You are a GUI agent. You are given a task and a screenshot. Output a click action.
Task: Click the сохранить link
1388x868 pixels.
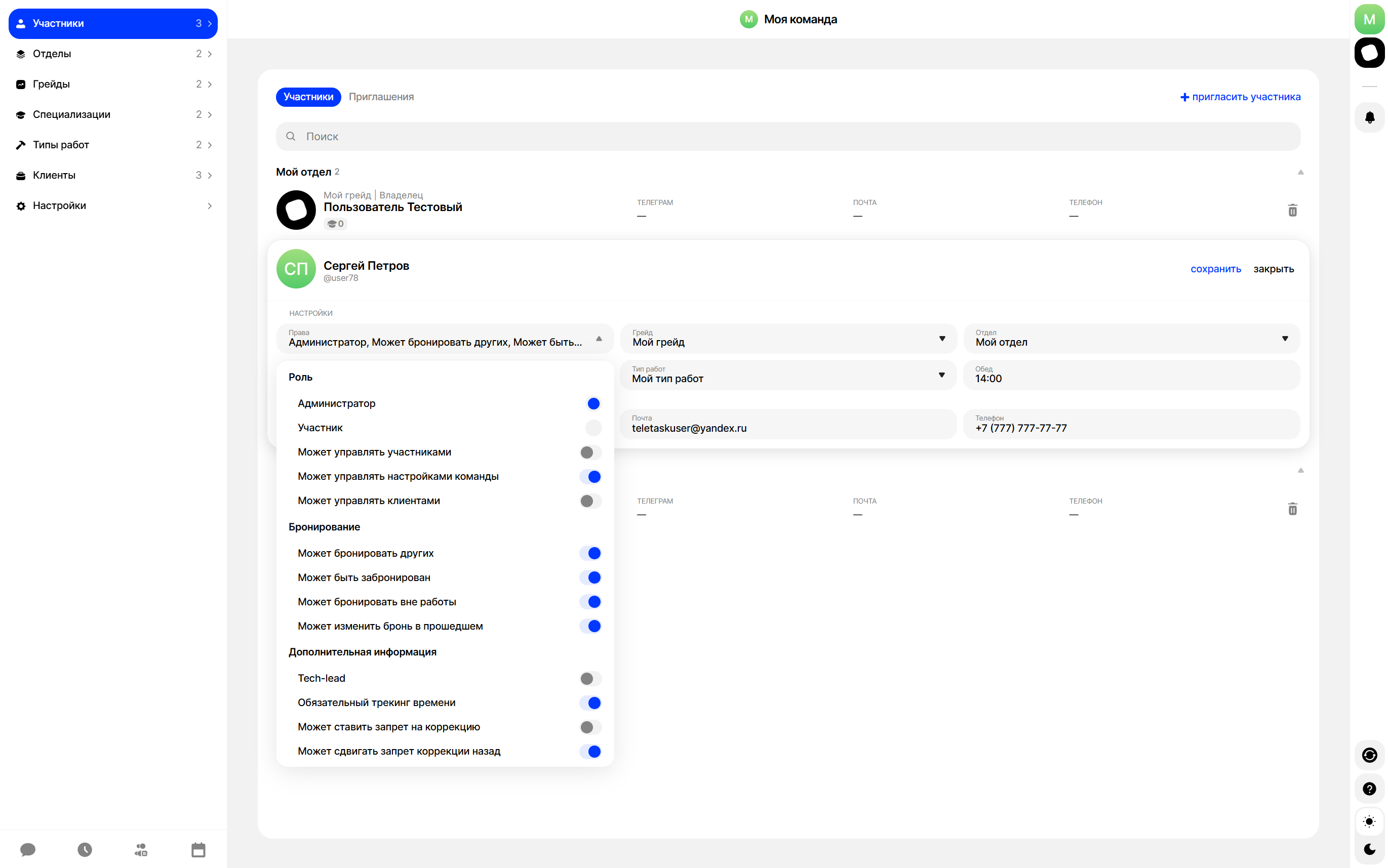(x=1215, y=269)
